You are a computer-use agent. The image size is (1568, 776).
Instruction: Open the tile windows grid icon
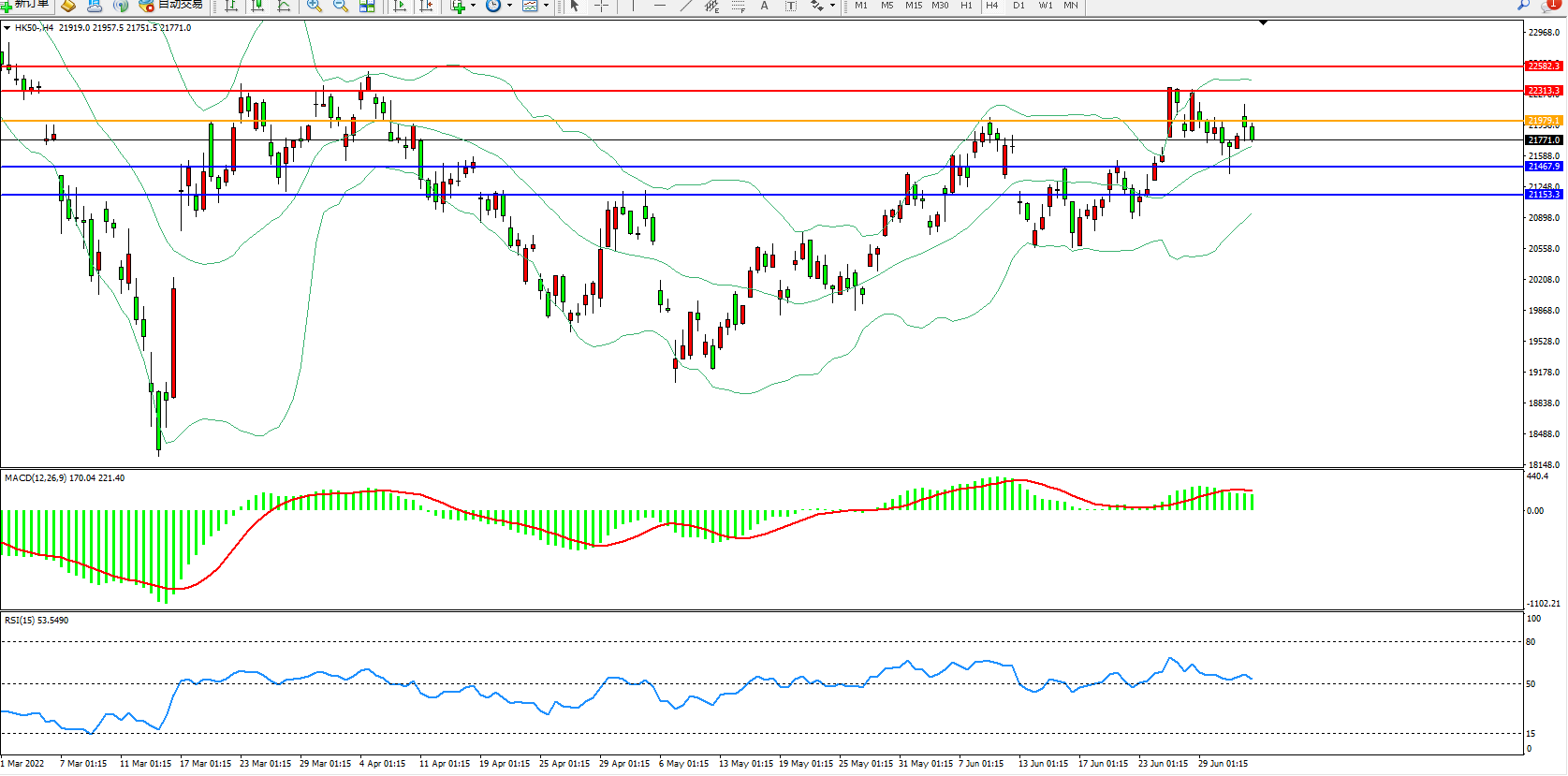click(x=367, y=6)
